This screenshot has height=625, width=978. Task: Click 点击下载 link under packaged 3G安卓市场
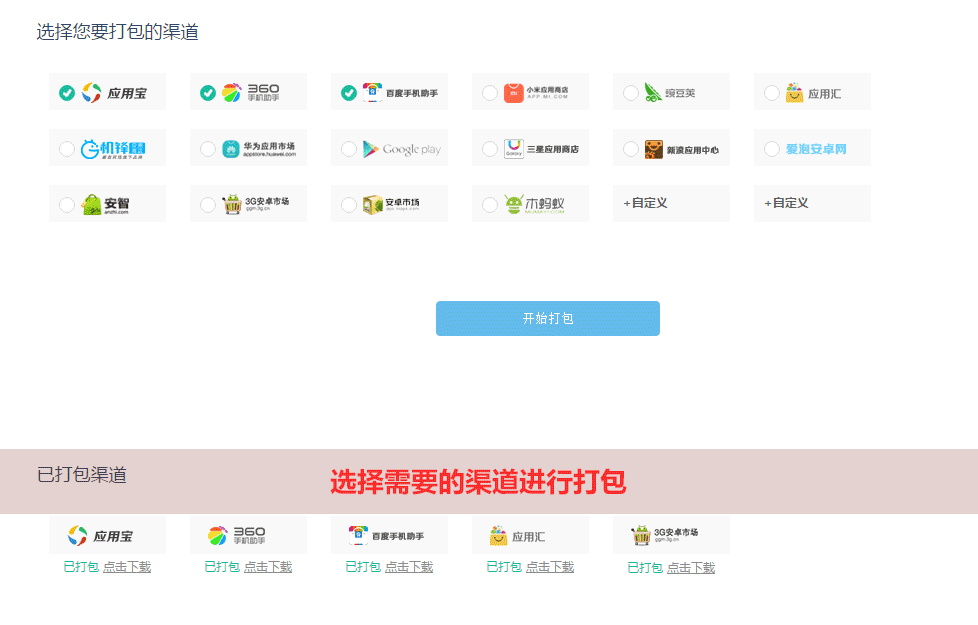click(x=691, y=568)
